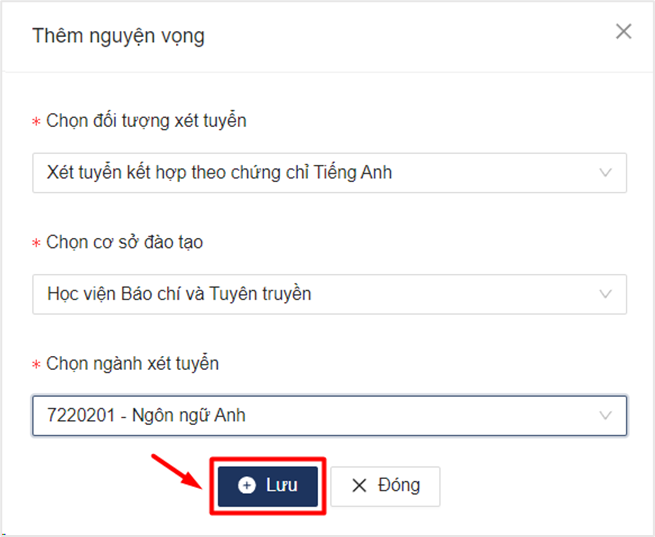
Task: Expand the cơ sở đào tạo dropdown arrow
Action: [x=605, y=294]
